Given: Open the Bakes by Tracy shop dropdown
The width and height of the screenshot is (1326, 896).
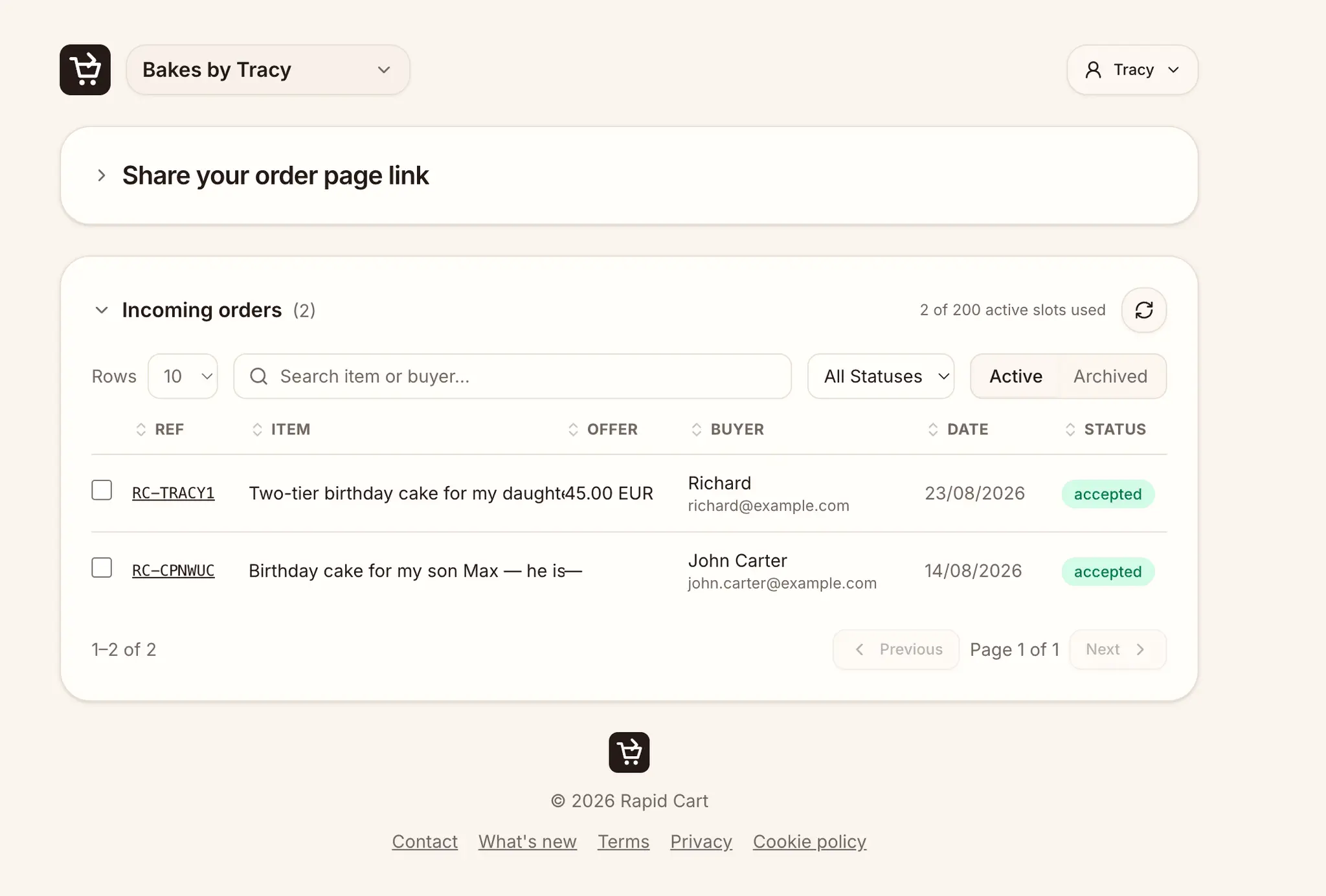Looking at the screenshot, I should pyautogui.click(x=268, y=70).
